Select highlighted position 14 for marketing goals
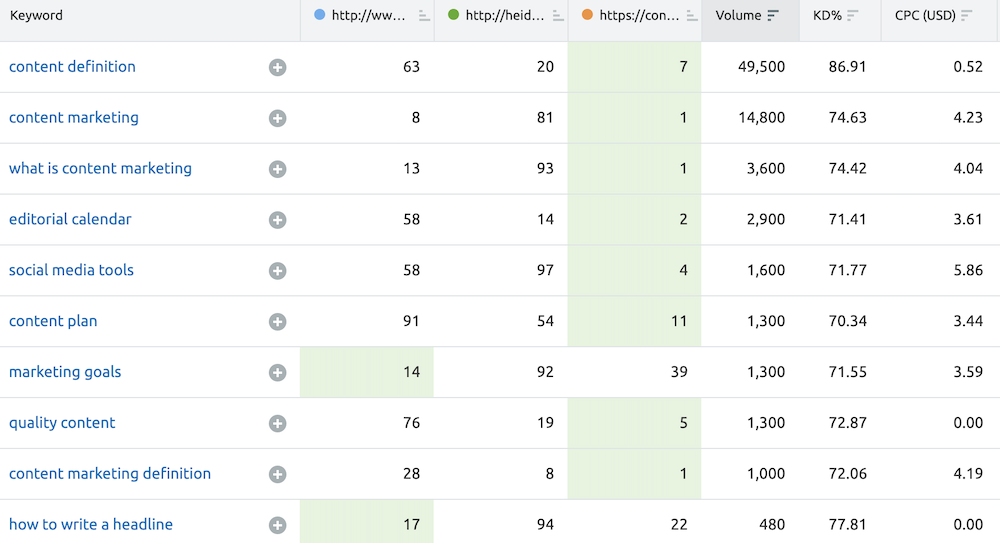1000x543 pixels. pos(410,372)
